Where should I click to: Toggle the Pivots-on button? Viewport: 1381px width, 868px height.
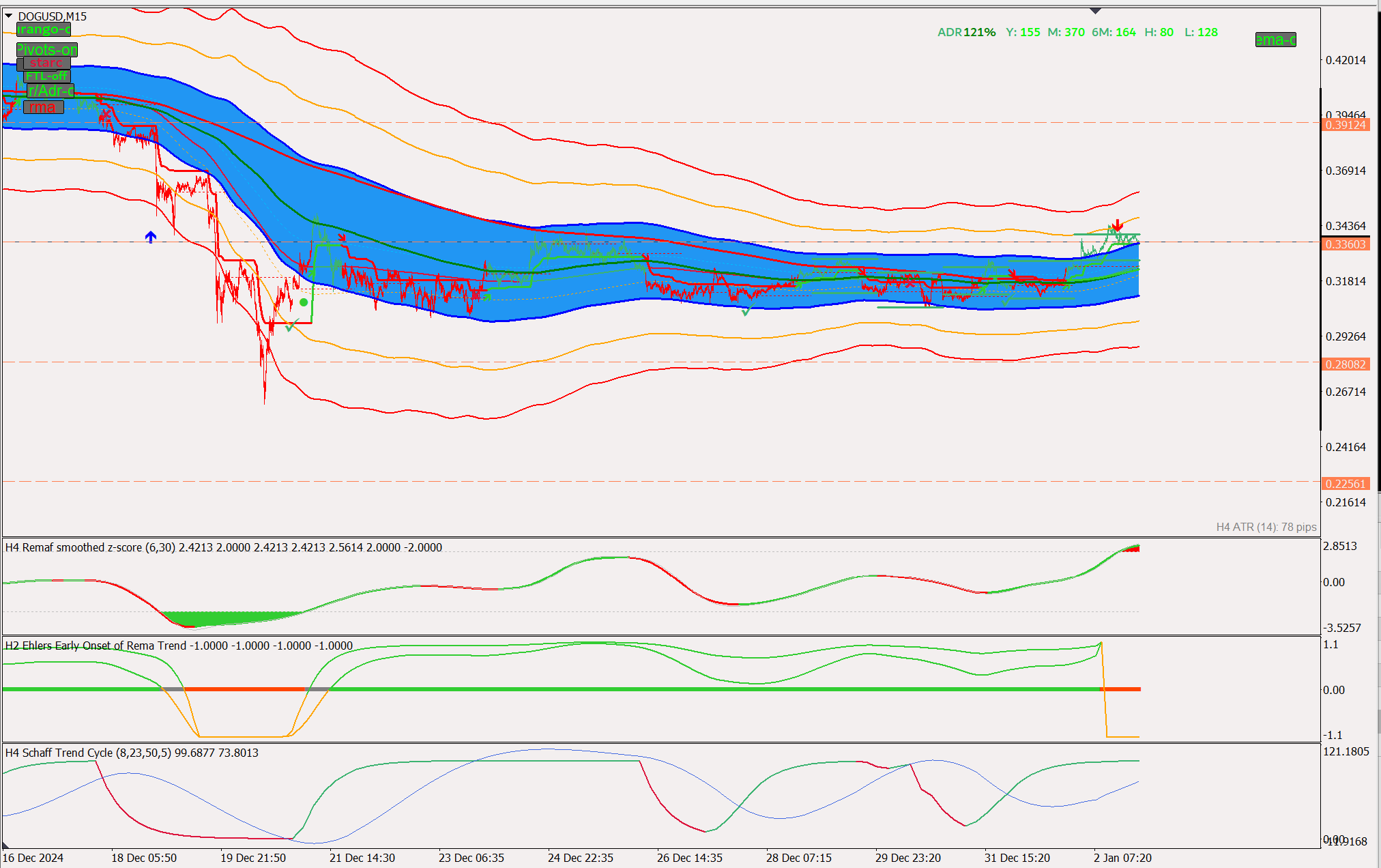(x=46, y=50)
